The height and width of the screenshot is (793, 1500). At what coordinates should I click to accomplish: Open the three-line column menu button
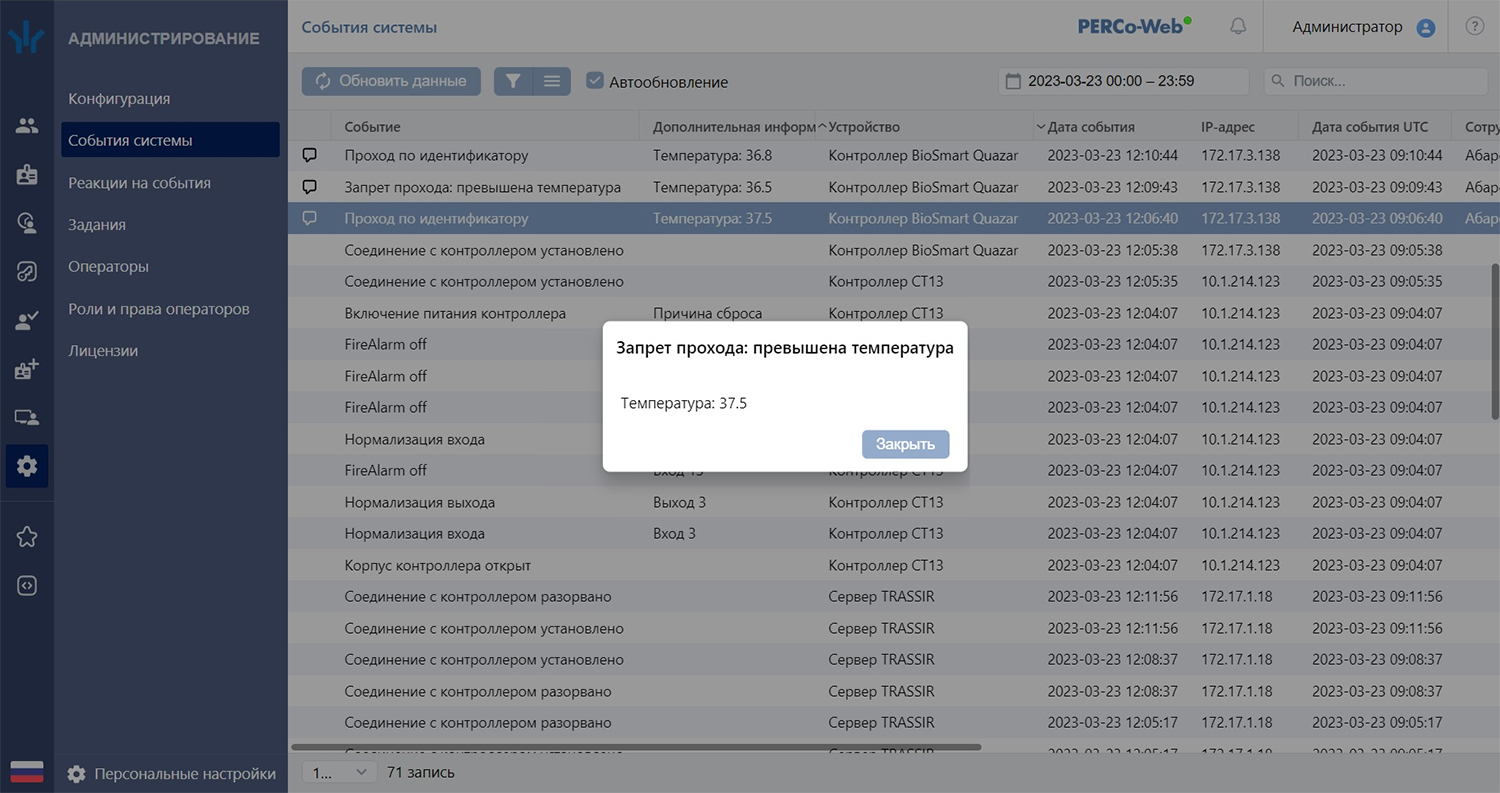click(551, 81)
